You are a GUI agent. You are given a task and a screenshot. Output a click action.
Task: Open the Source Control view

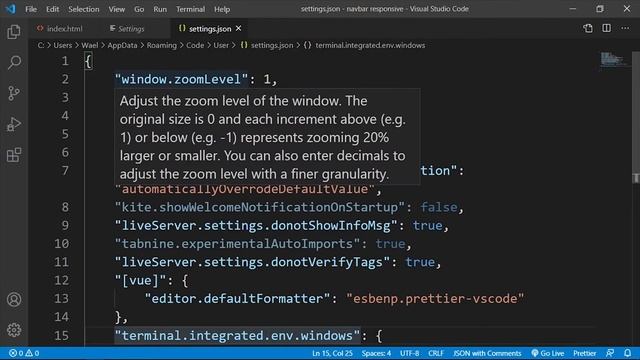[x=14, y=93]
